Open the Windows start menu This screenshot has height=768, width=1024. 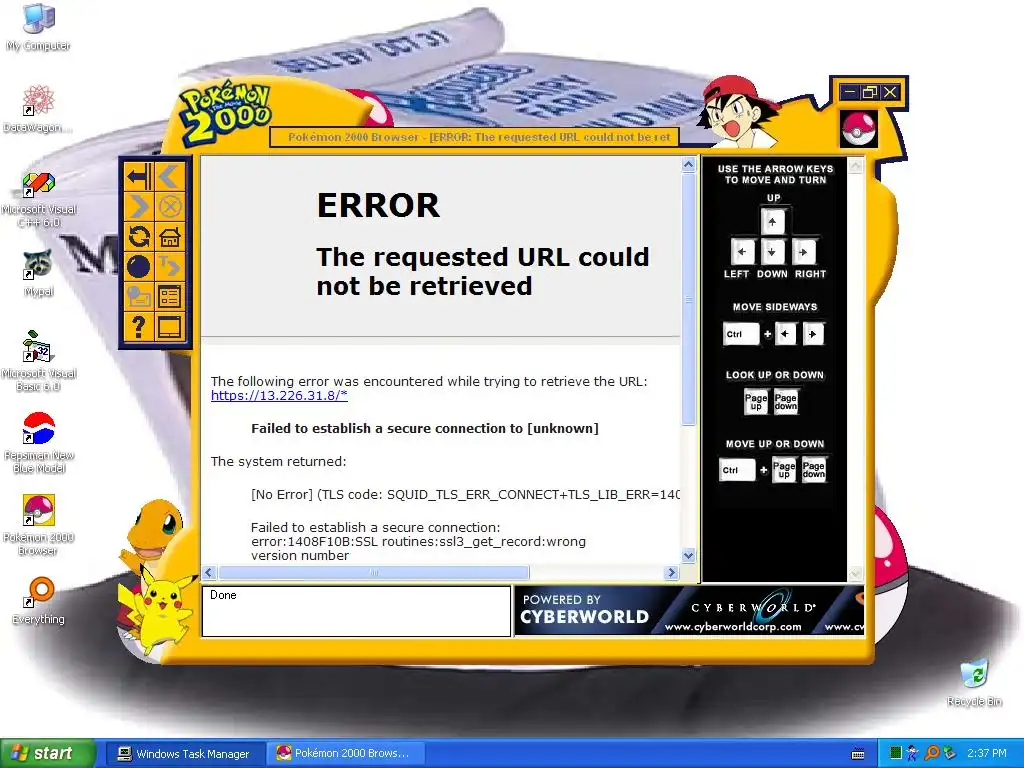tap(47, 753)
